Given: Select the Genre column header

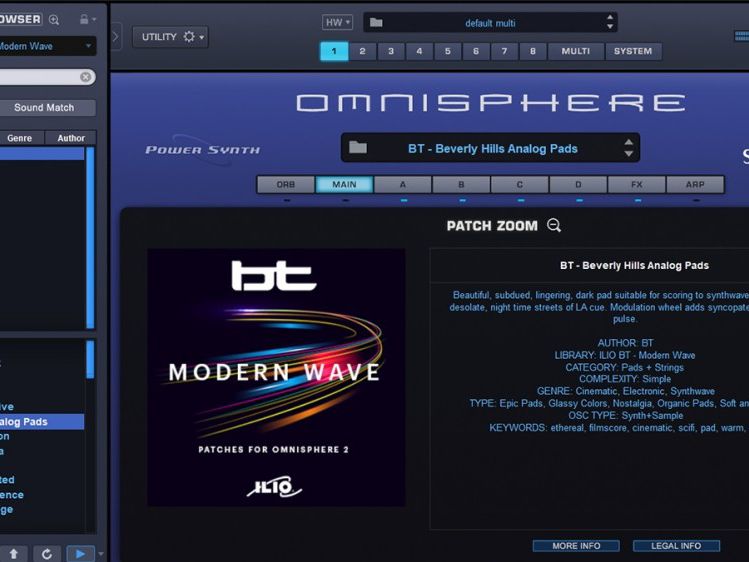Looking at the screenshot, I should pyautogui.click(x=20, y=138).
